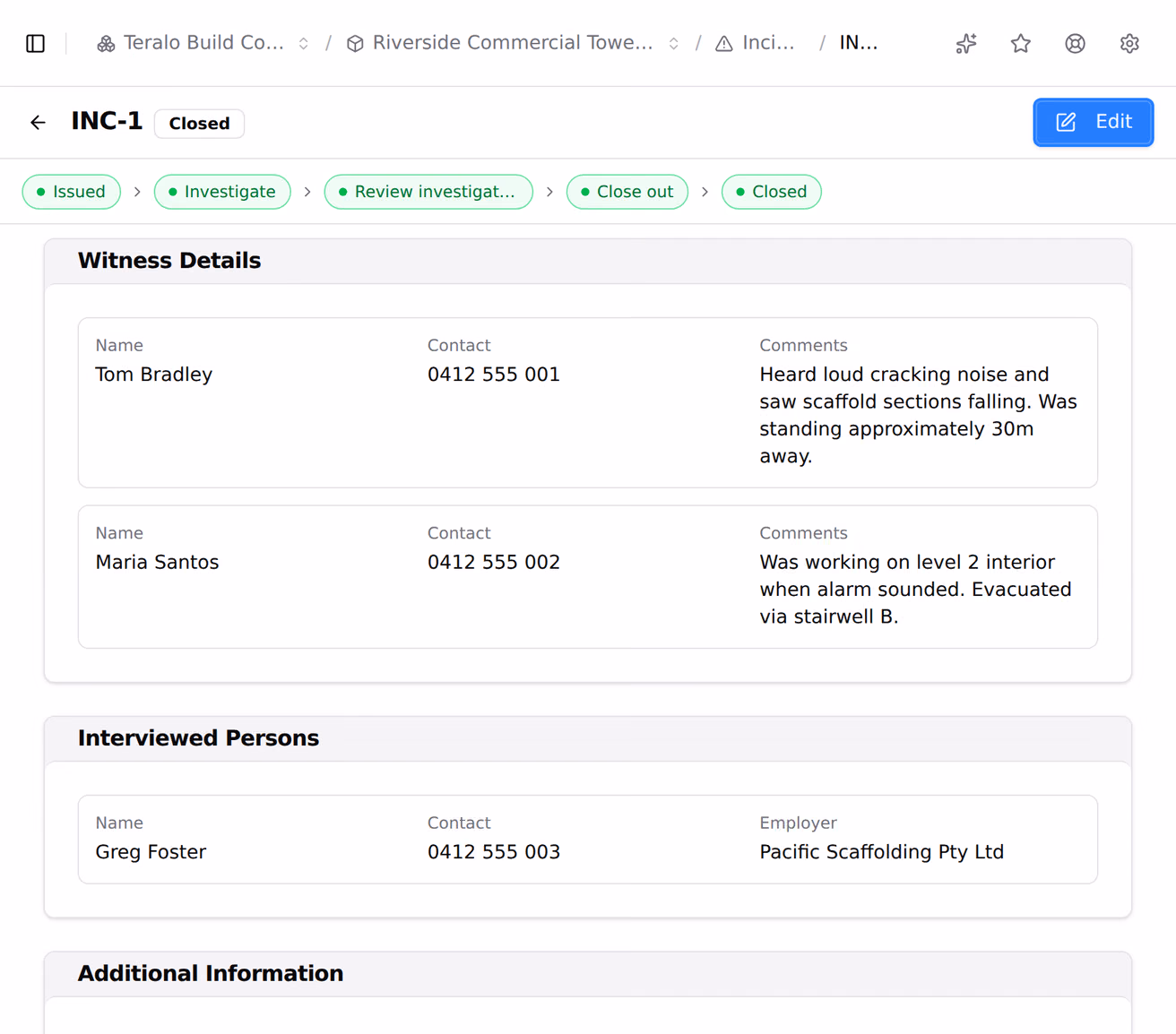The image size is (1176, 1034).
Task: Click the contact number 0412 555 001
Action: 494,375
